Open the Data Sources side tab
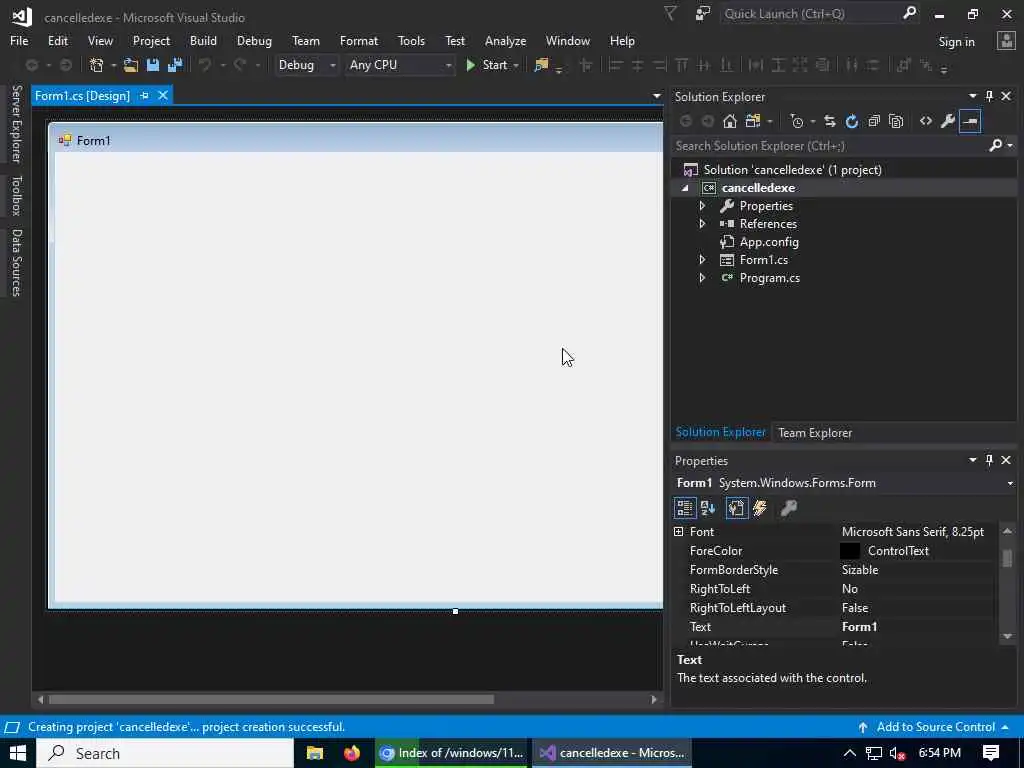Screen dimensions: 1024x768 coord(16,262)
